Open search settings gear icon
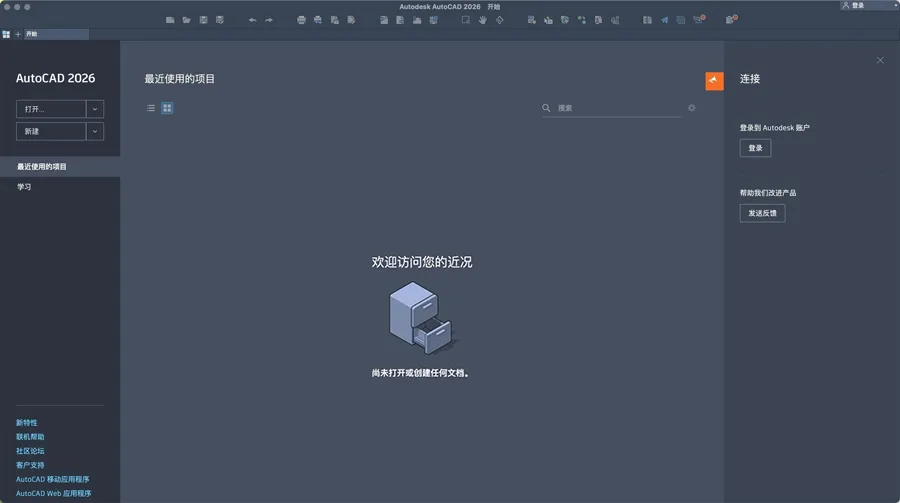Image resolution: width=900 pixels, height=503 pixels. click(x=691, y=108)
